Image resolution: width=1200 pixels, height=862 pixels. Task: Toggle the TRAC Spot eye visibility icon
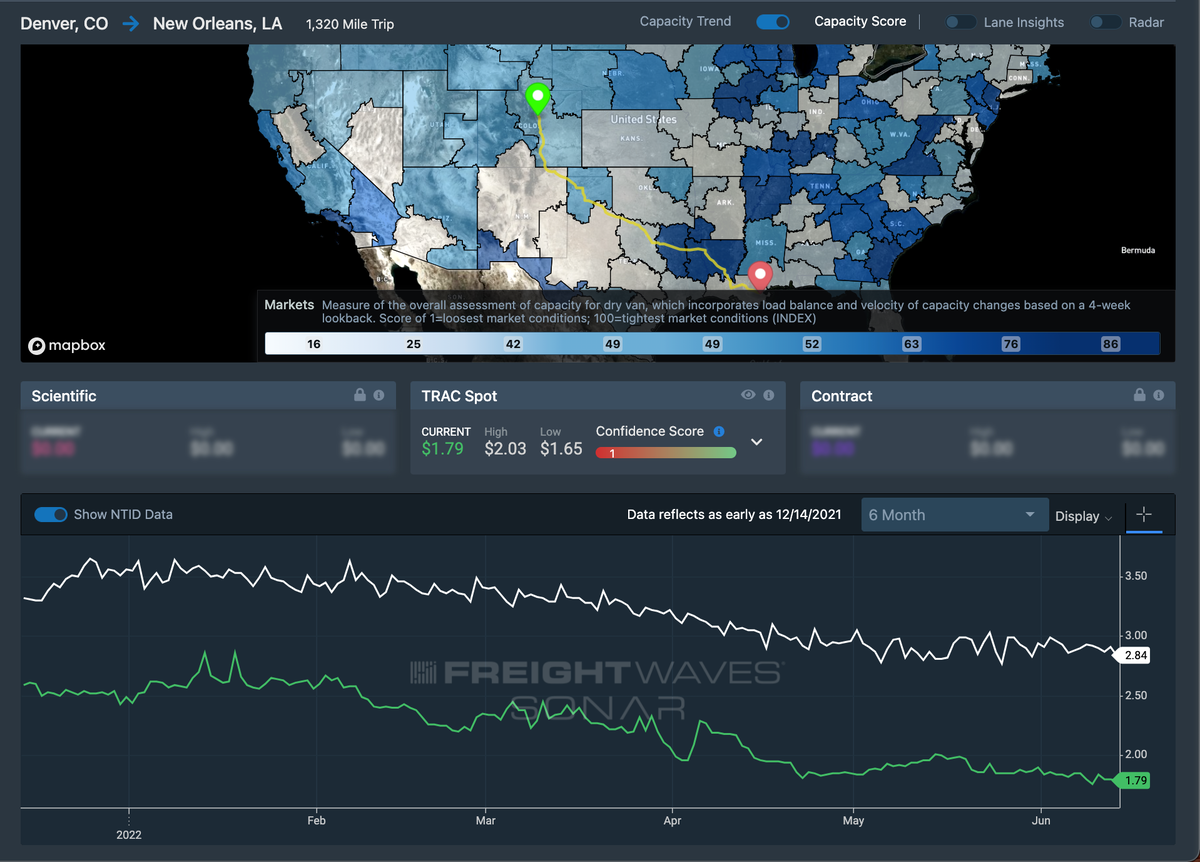748,395
